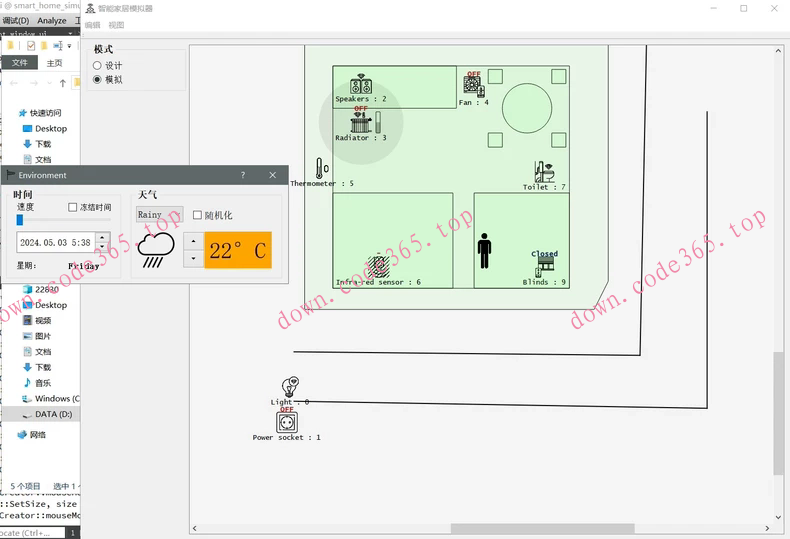
Task: Click the Radiator device icon
Action: tap(361, 123)
